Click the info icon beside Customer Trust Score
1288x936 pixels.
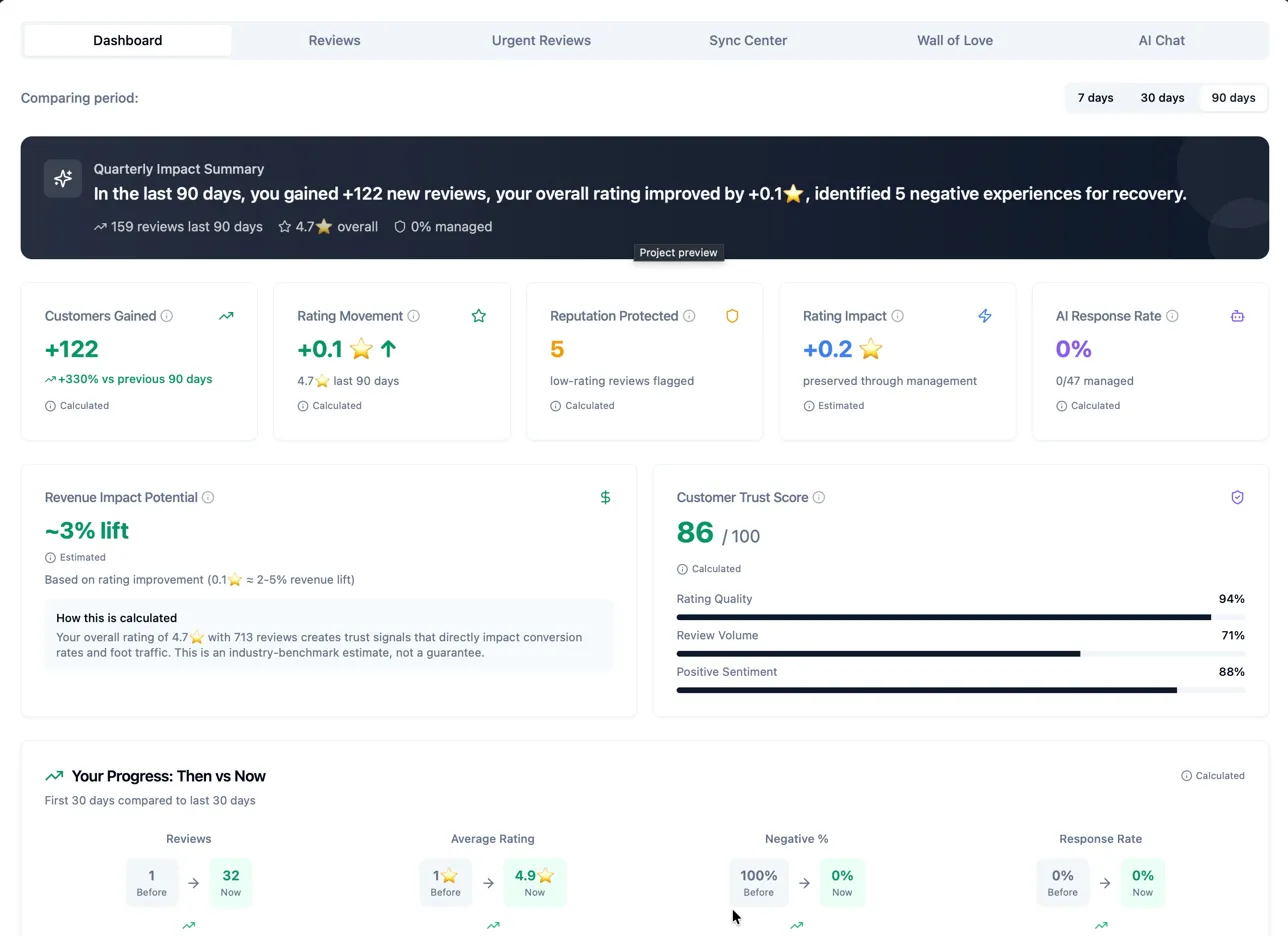coord(819,497)
